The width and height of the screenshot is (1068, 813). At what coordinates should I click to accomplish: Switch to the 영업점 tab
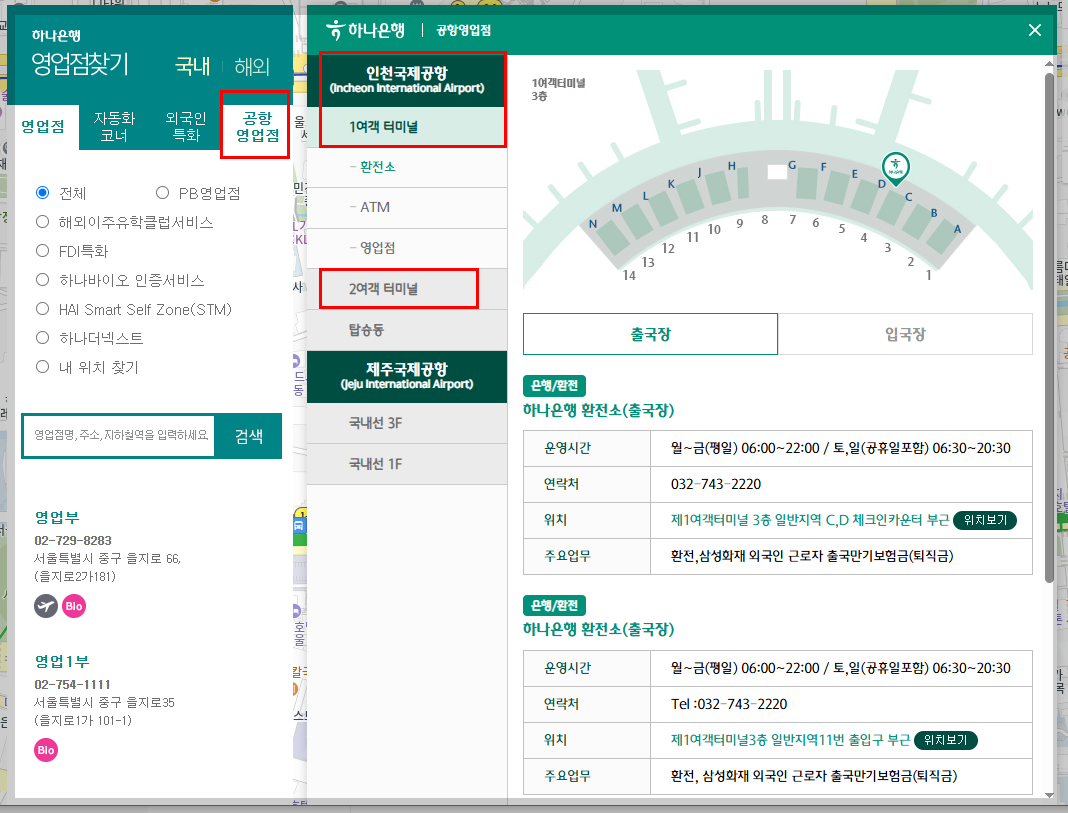point(43,127)
